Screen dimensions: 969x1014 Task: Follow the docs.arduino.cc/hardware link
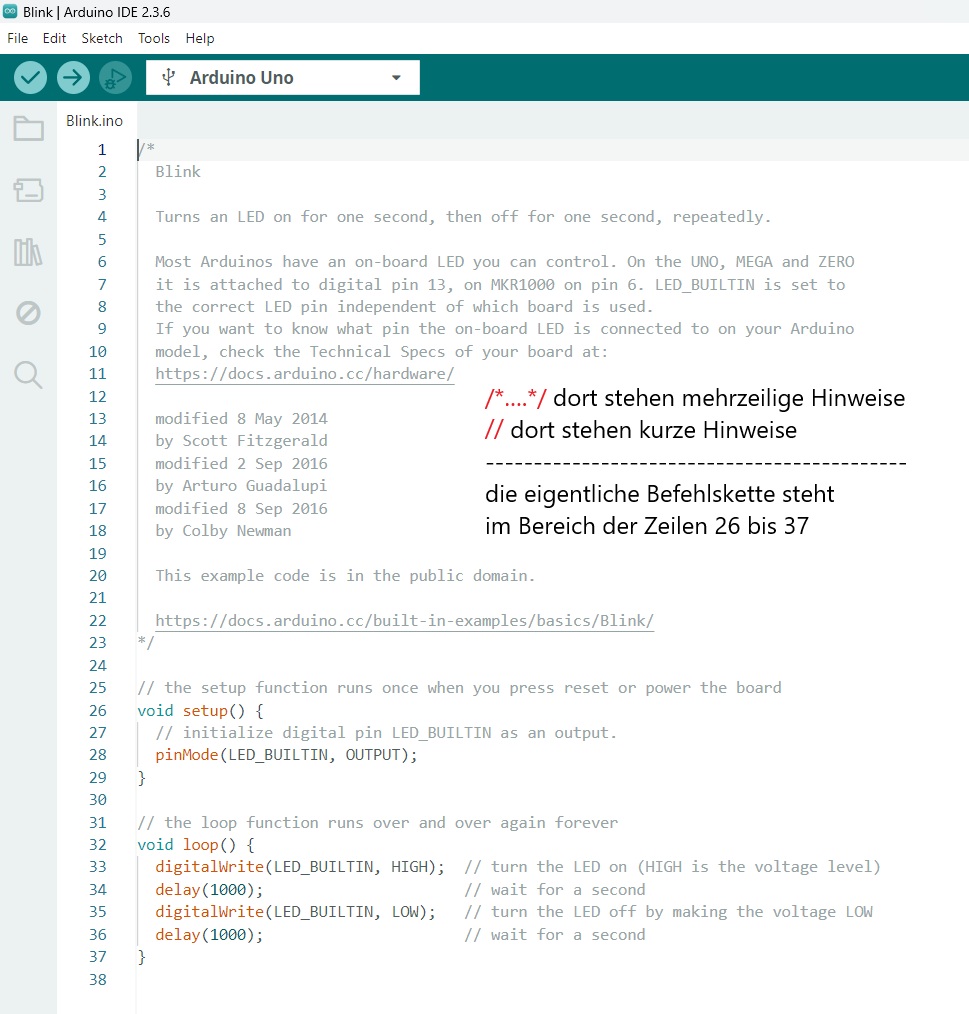(x=305, y=374)
